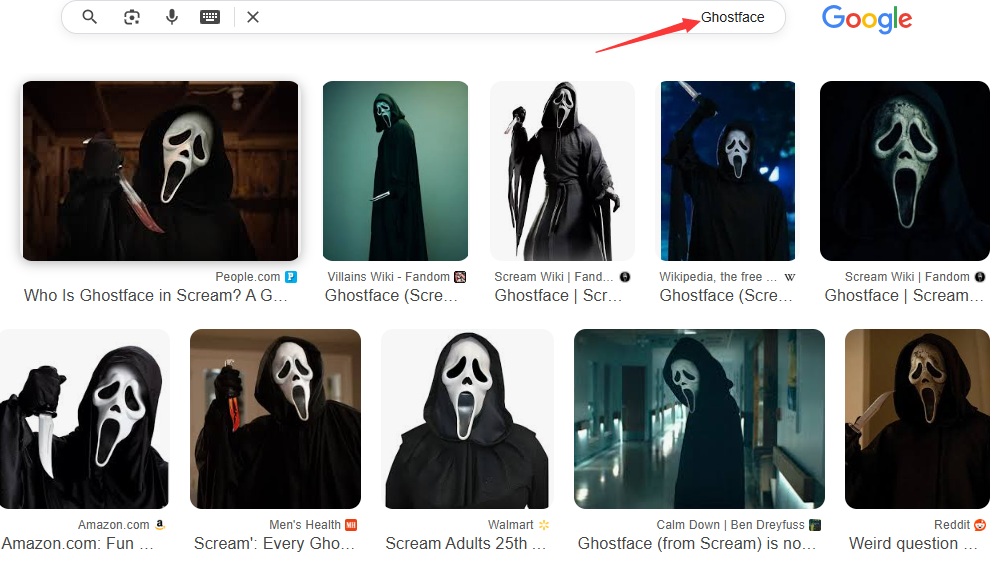Image resolution: width=1001 pixels, height=566 pixels.
Task: Go to Google homepage via logo
Action: [x=867, y=19]
